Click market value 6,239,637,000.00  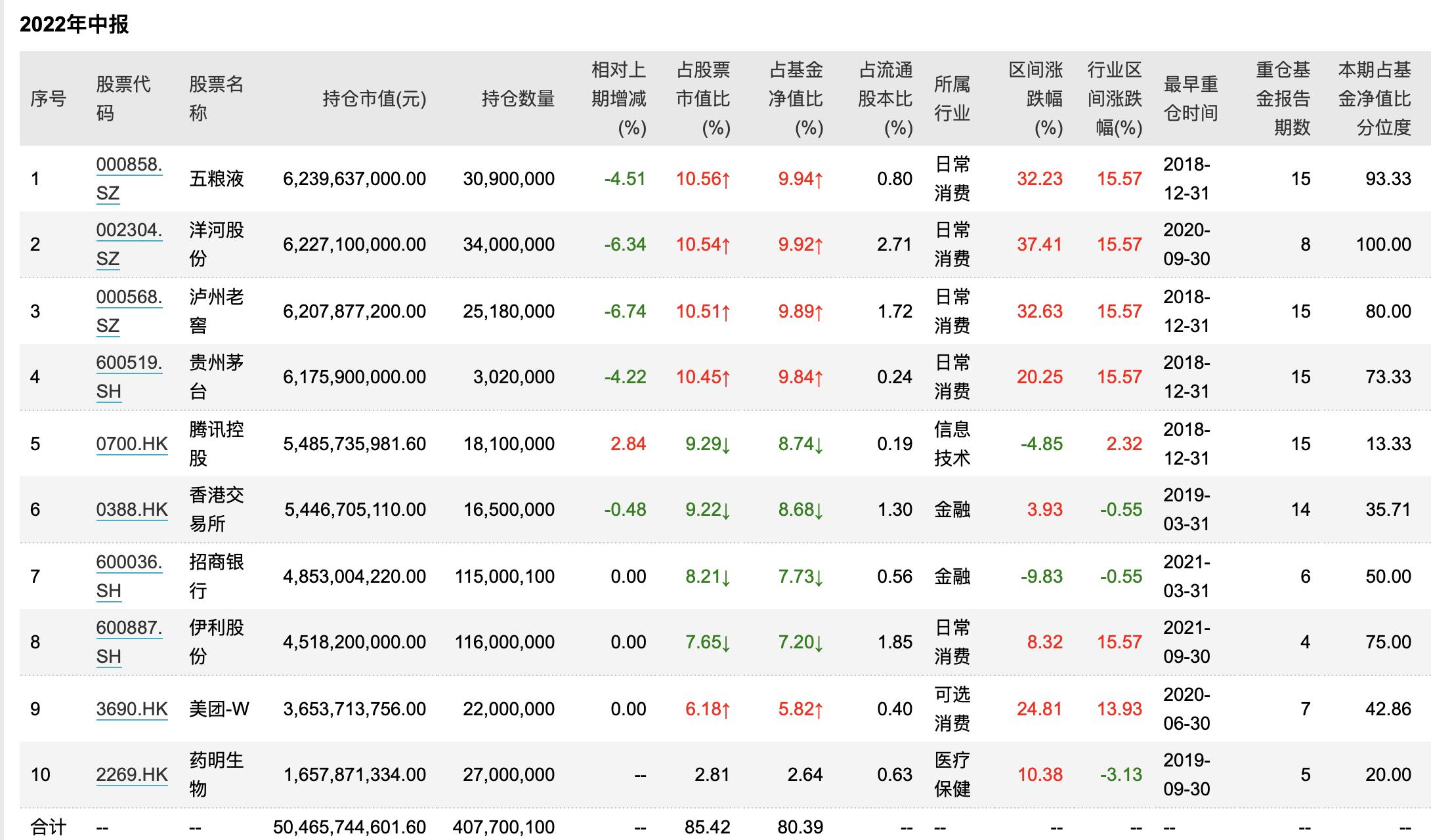pos(354,178)
